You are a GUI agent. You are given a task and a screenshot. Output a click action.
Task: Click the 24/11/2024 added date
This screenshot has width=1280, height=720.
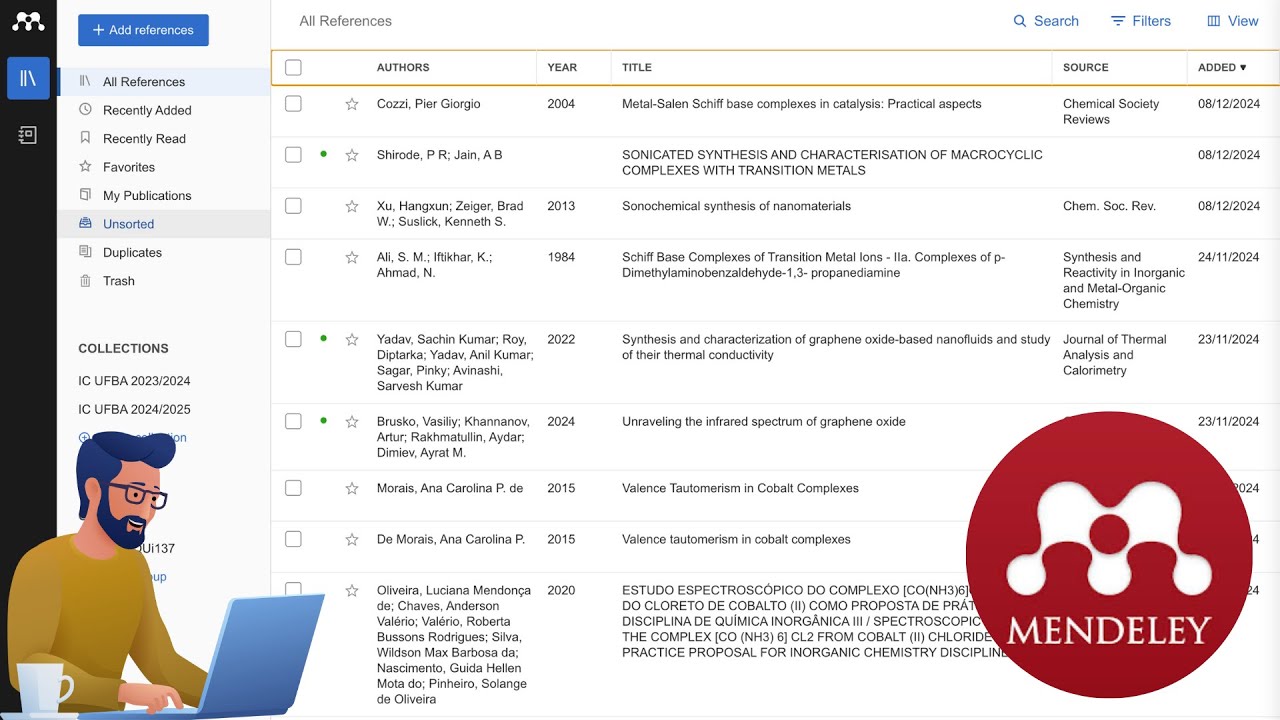click(x=1228, y=257)
